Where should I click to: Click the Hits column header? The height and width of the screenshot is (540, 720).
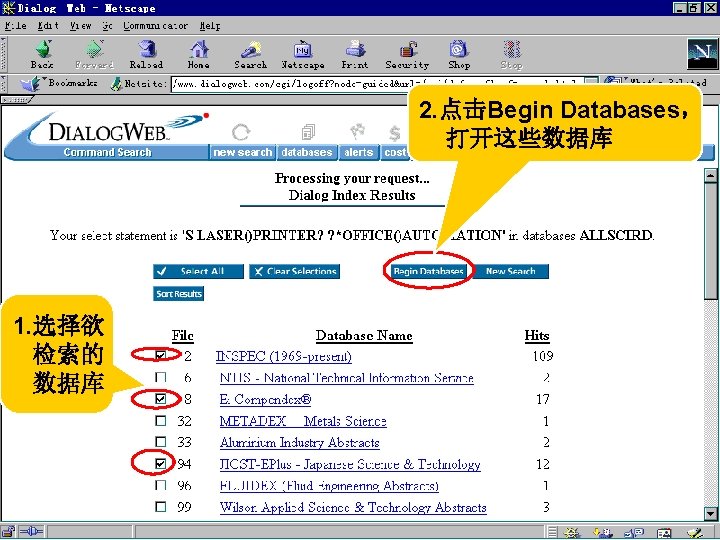point(537,336)
